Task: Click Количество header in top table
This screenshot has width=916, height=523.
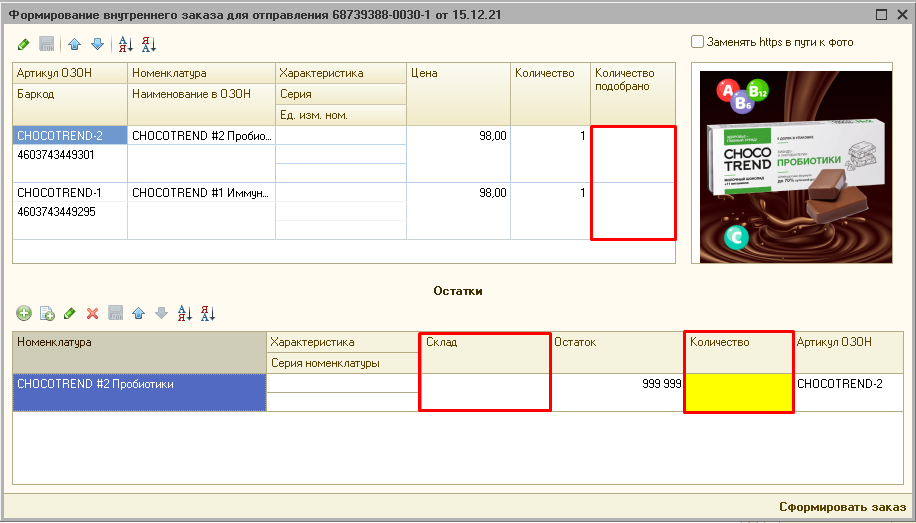Action: coord(550,93)
